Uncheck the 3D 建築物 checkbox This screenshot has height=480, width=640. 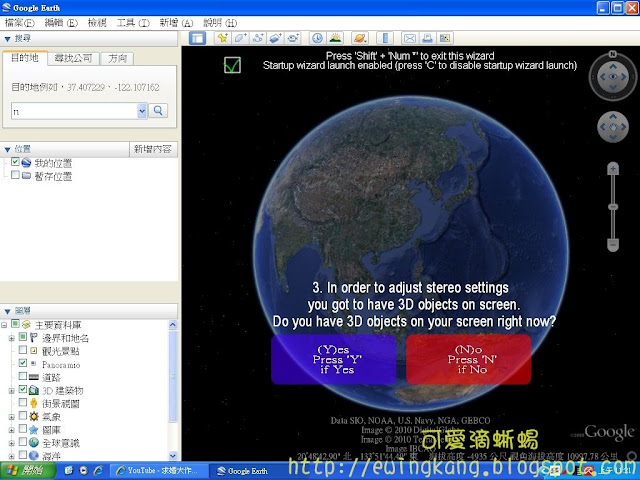tap(23, 389)
